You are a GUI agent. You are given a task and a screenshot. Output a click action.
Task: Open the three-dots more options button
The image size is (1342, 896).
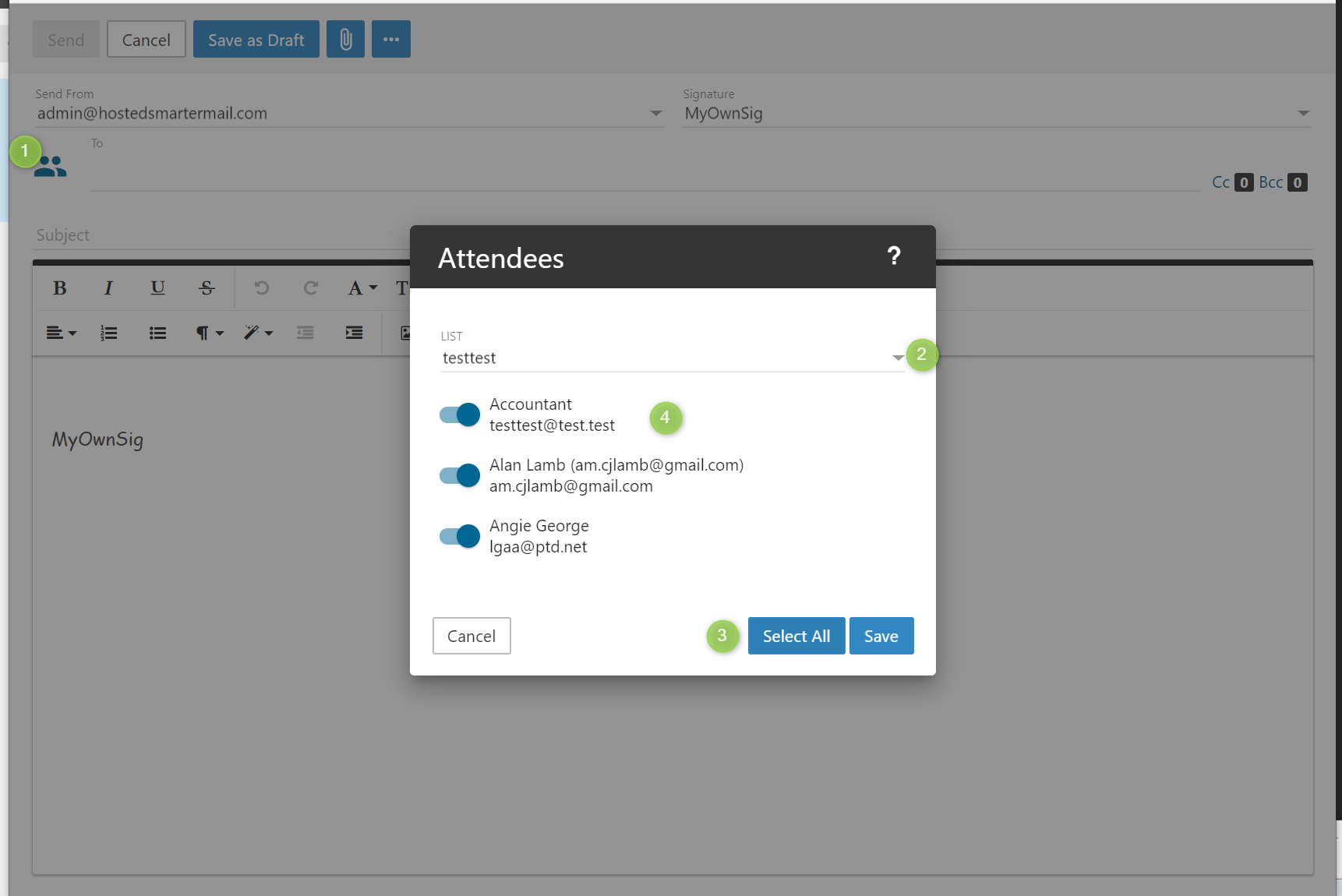click(x=391, y=40)
